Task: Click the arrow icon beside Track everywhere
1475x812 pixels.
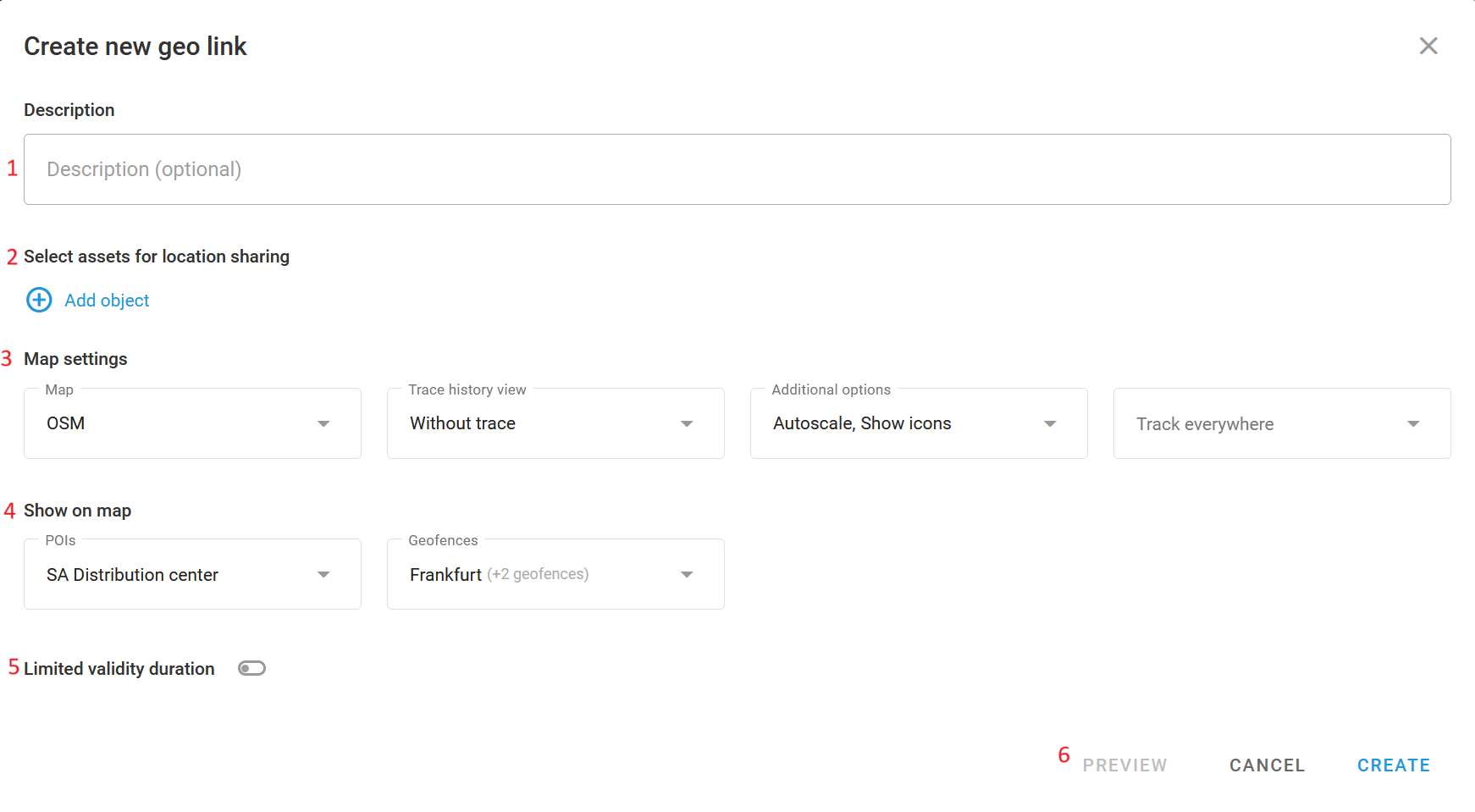Action: [1413, 423]
